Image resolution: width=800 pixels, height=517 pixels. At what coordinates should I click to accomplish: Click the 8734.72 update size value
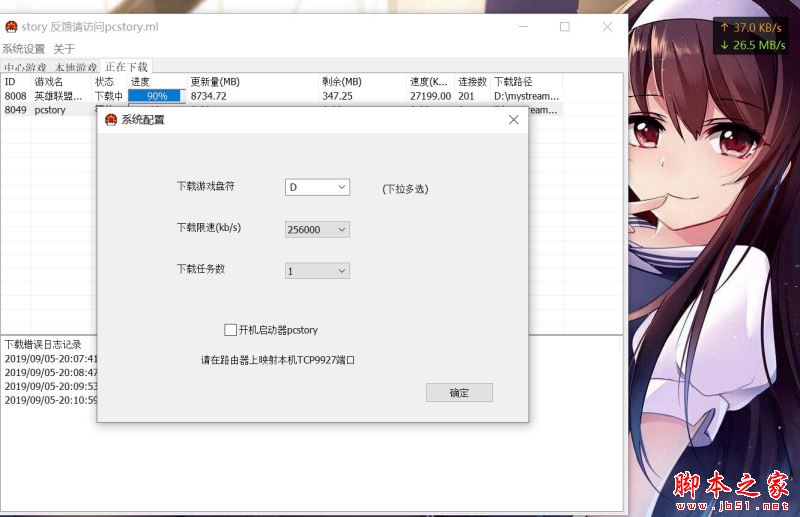tap(209, 96)
